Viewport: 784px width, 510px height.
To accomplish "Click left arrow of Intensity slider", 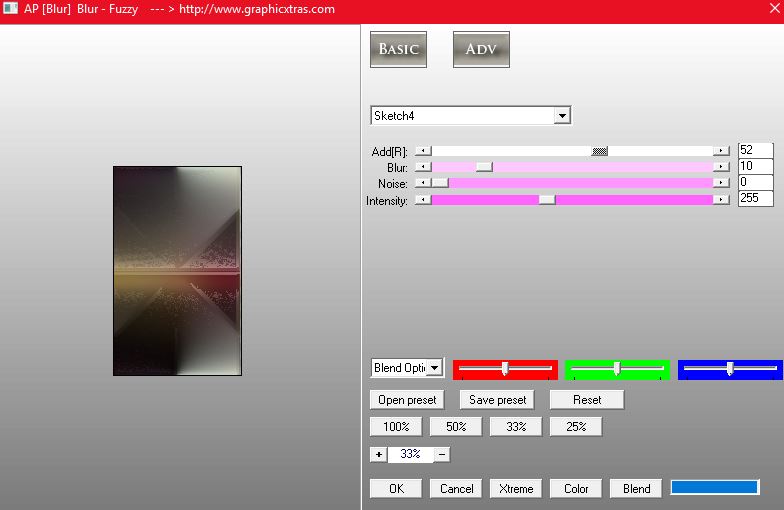I will [423, 200].
